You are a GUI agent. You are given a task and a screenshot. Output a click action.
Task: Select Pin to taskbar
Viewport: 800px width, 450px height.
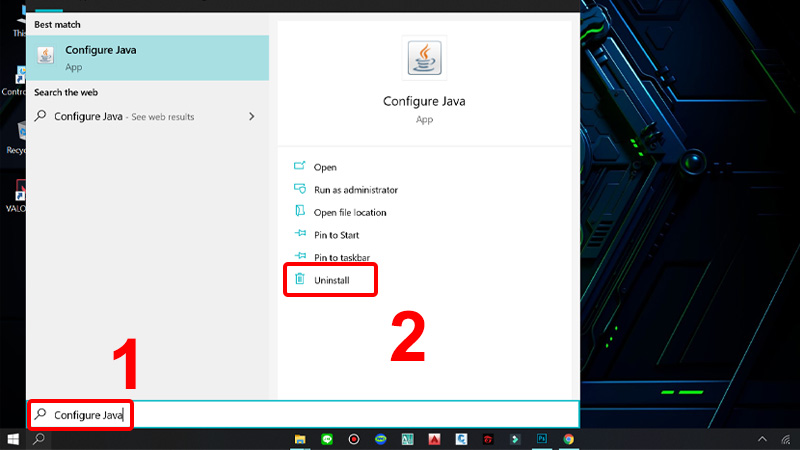342,257
